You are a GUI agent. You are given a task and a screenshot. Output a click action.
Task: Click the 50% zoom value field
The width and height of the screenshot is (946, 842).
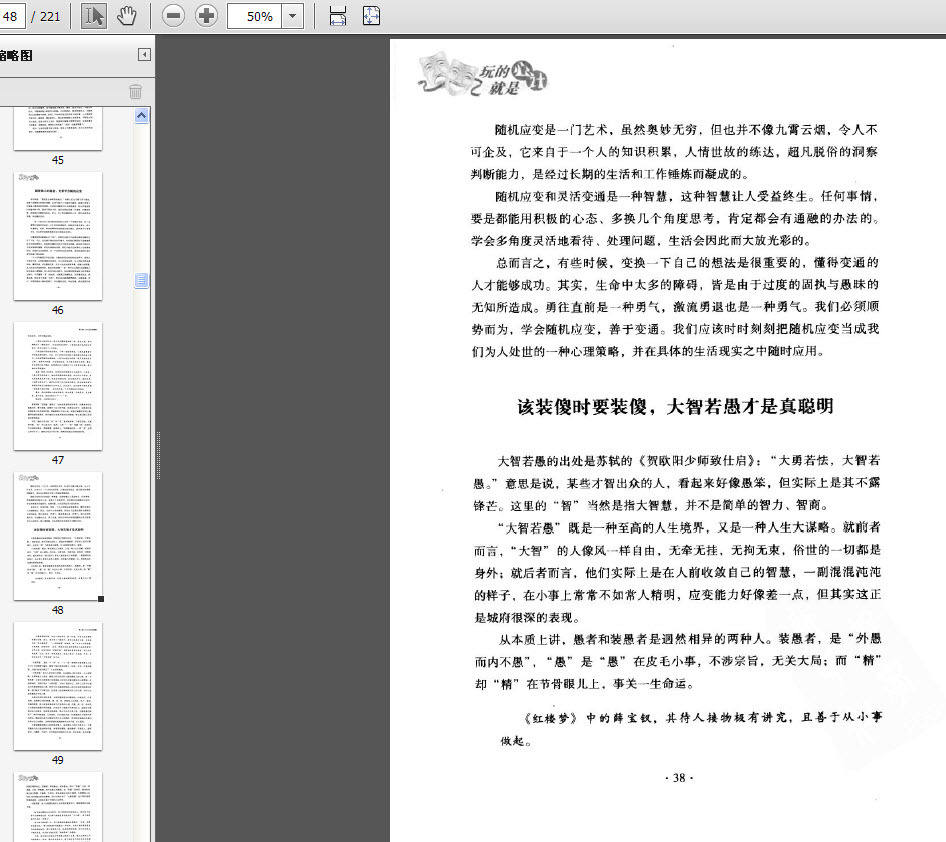(x=255, y=16)
